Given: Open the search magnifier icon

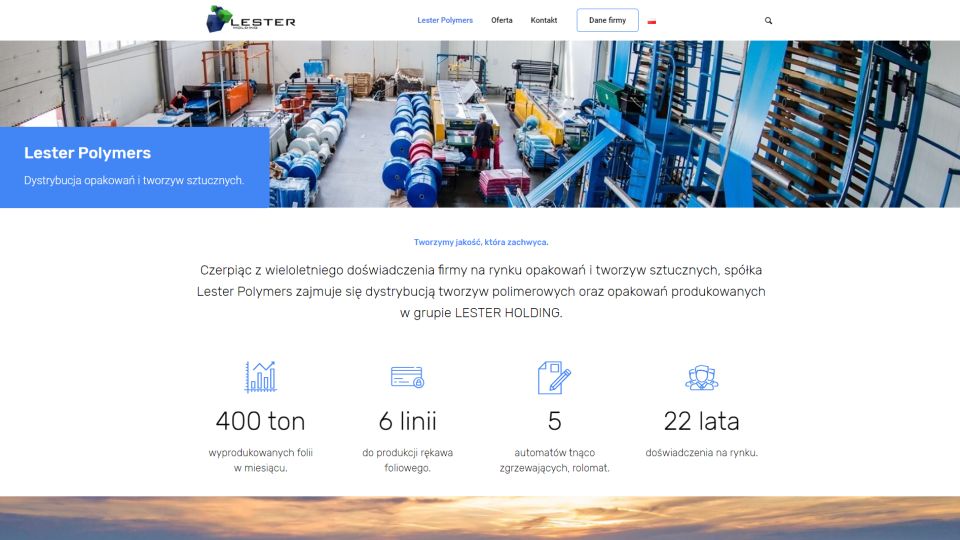Looking at the screenshot, I should coord(768,21).
